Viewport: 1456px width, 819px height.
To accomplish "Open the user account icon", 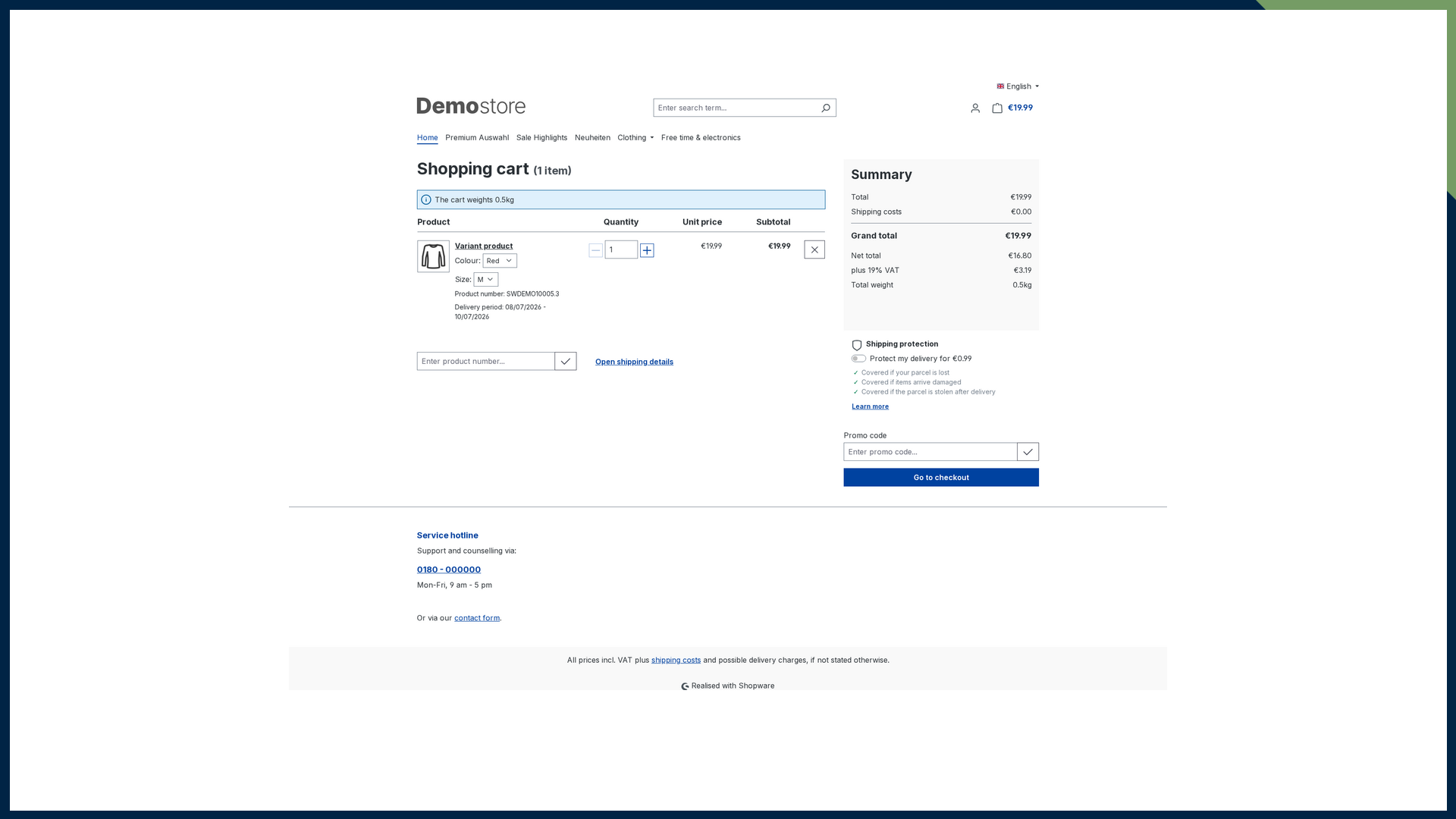I will (975, 108).
